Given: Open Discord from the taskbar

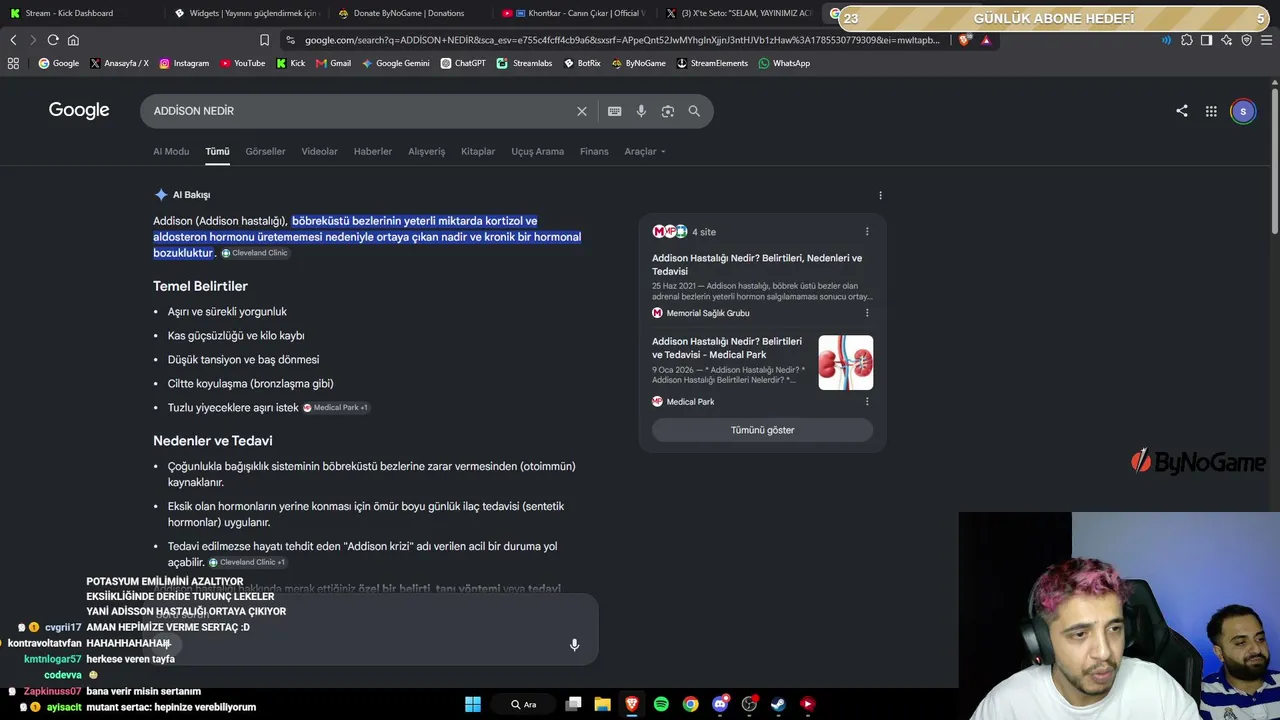Looking at the screenshot, I should [720, 704].
